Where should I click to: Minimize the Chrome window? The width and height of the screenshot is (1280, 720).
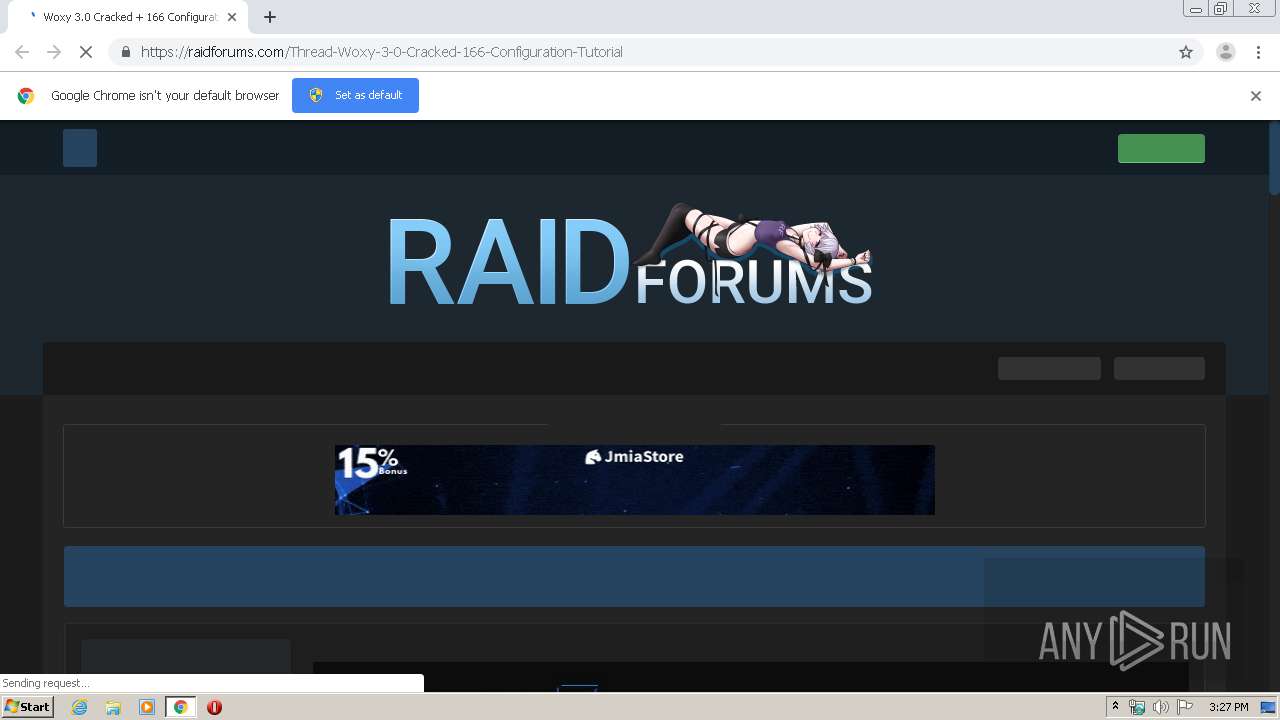(1196, 9)
